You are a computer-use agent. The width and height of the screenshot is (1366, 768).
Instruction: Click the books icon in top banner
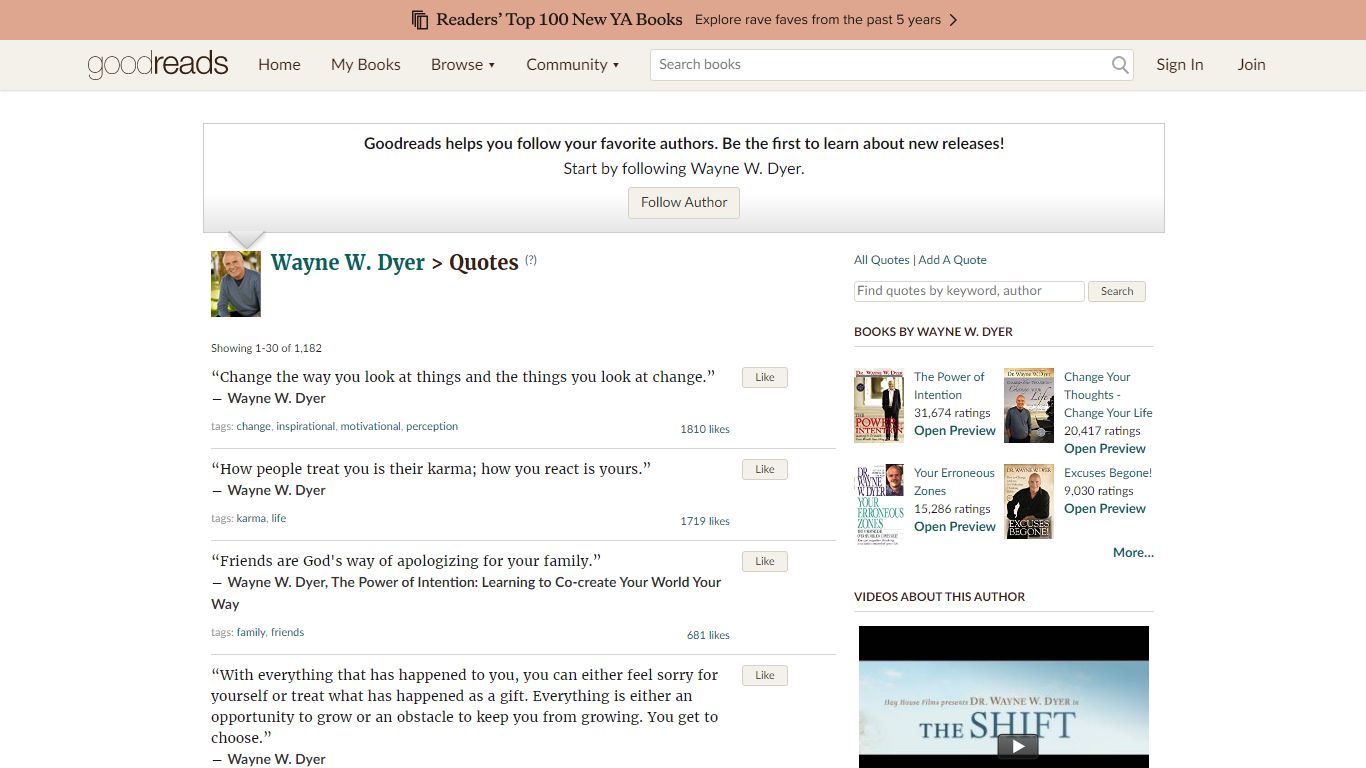(420, 20)
